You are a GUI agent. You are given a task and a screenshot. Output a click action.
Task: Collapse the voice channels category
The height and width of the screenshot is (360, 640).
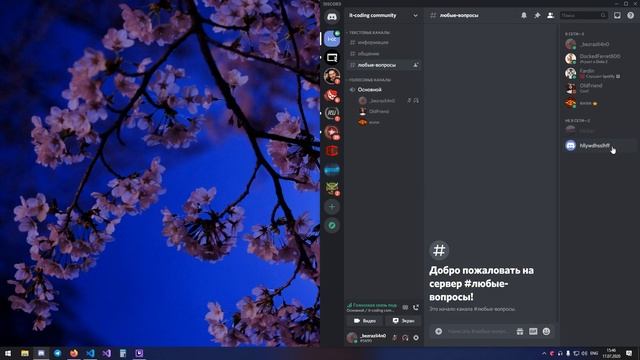(x=369, y=80)
